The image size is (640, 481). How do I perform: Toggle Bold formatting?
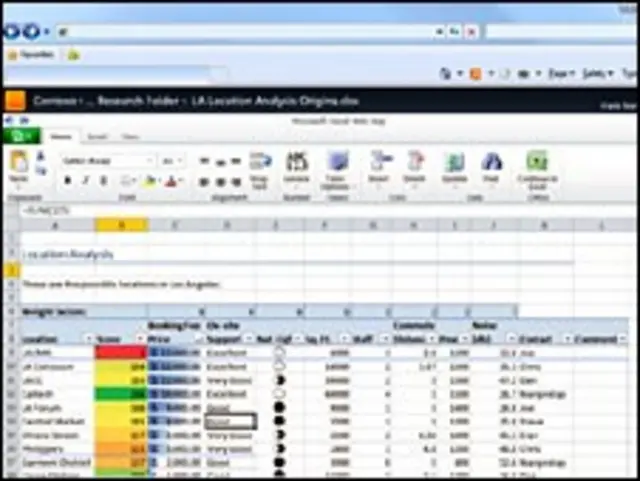click(68, 180)
